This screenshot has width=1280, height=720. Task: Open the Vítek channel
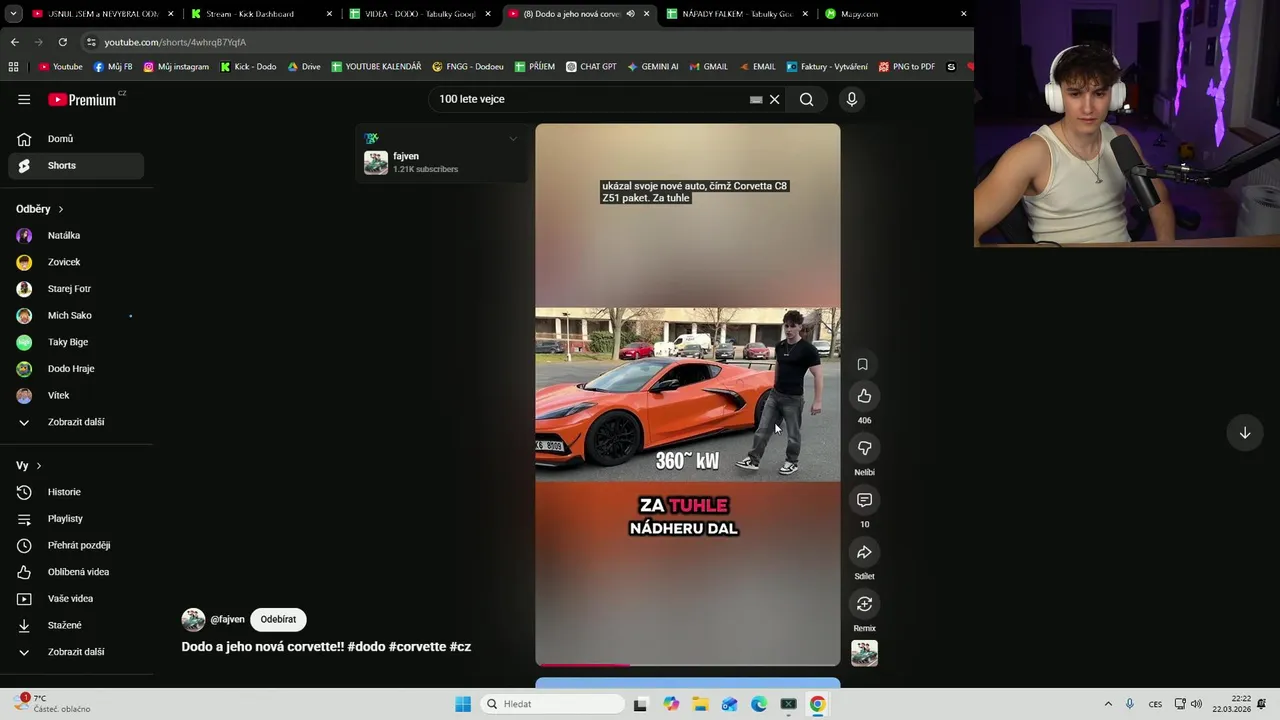tap(76, 395)
